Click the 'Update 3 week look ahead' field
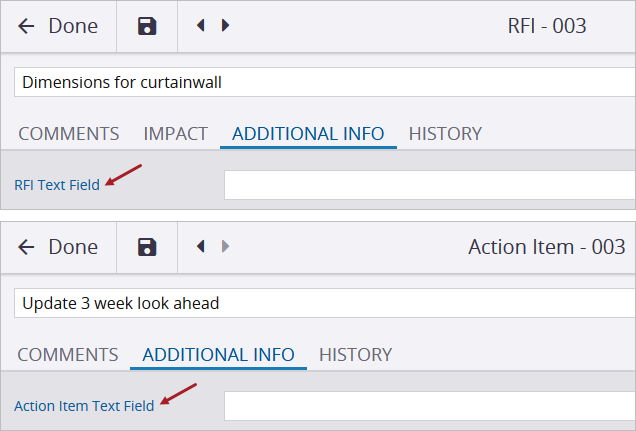Screen dimensions: 636x431 click(325, 303)
